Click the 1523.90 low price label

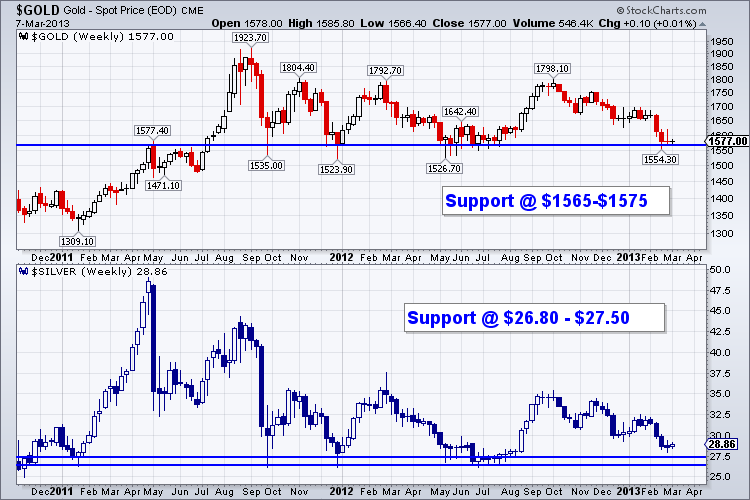point(337,169)
